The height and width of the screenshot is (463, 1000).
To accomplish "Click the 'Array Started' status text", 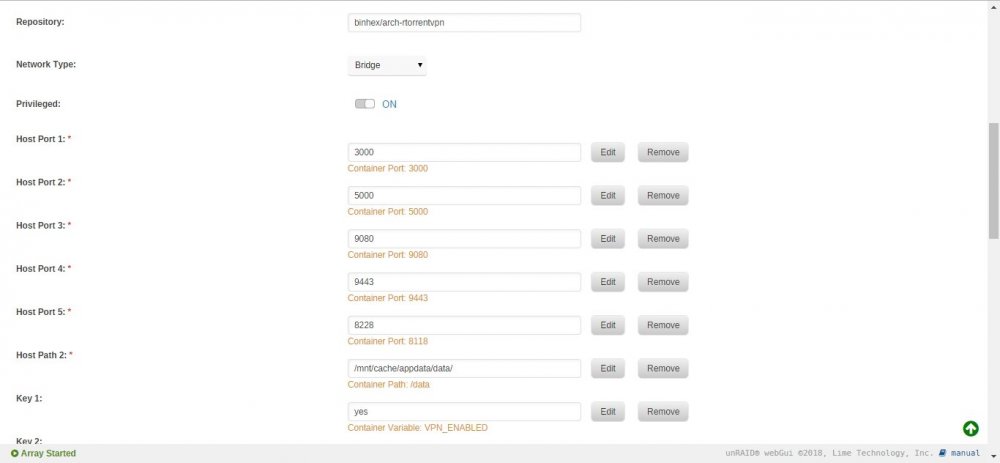I will coord(48,453).
